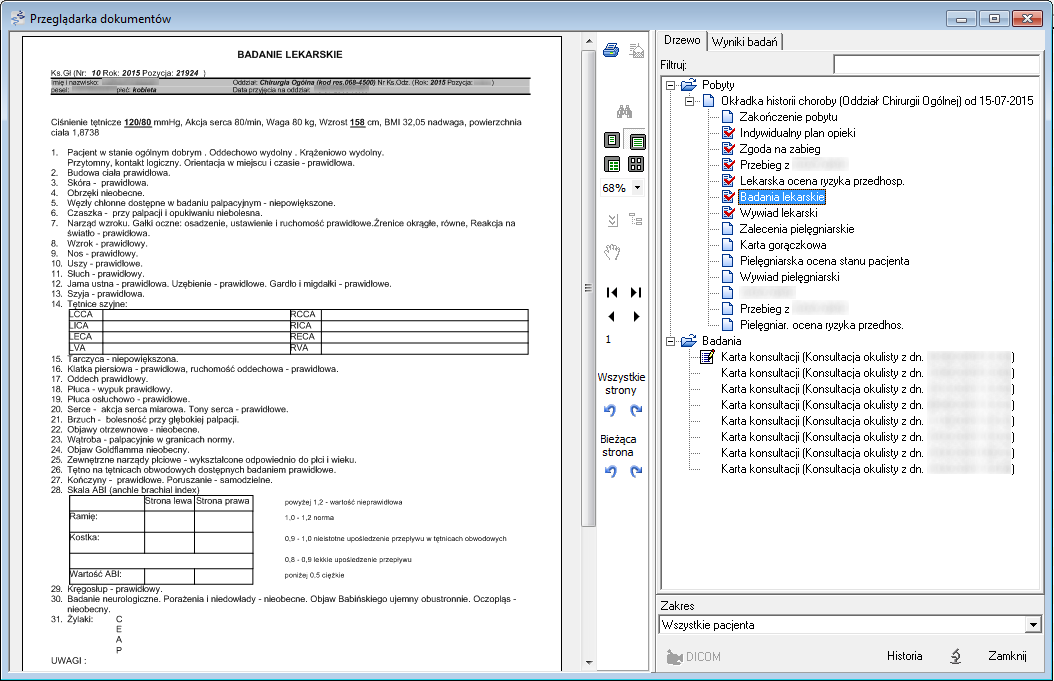The width and height of the screenshot is (1054, 681).
Task: Select the Pobyty folder label
Action: pyautogui.click(x=718, y=85)
